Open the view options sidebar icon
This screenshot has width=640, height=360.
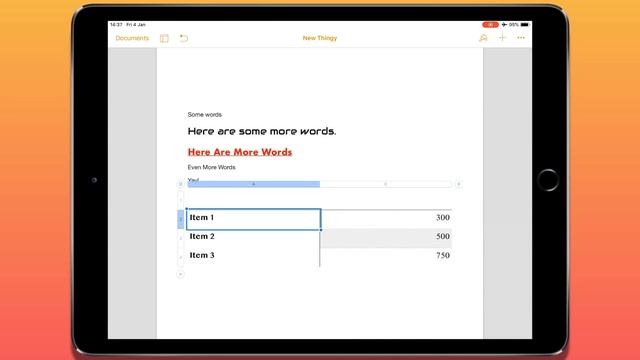tap(164, 38)
